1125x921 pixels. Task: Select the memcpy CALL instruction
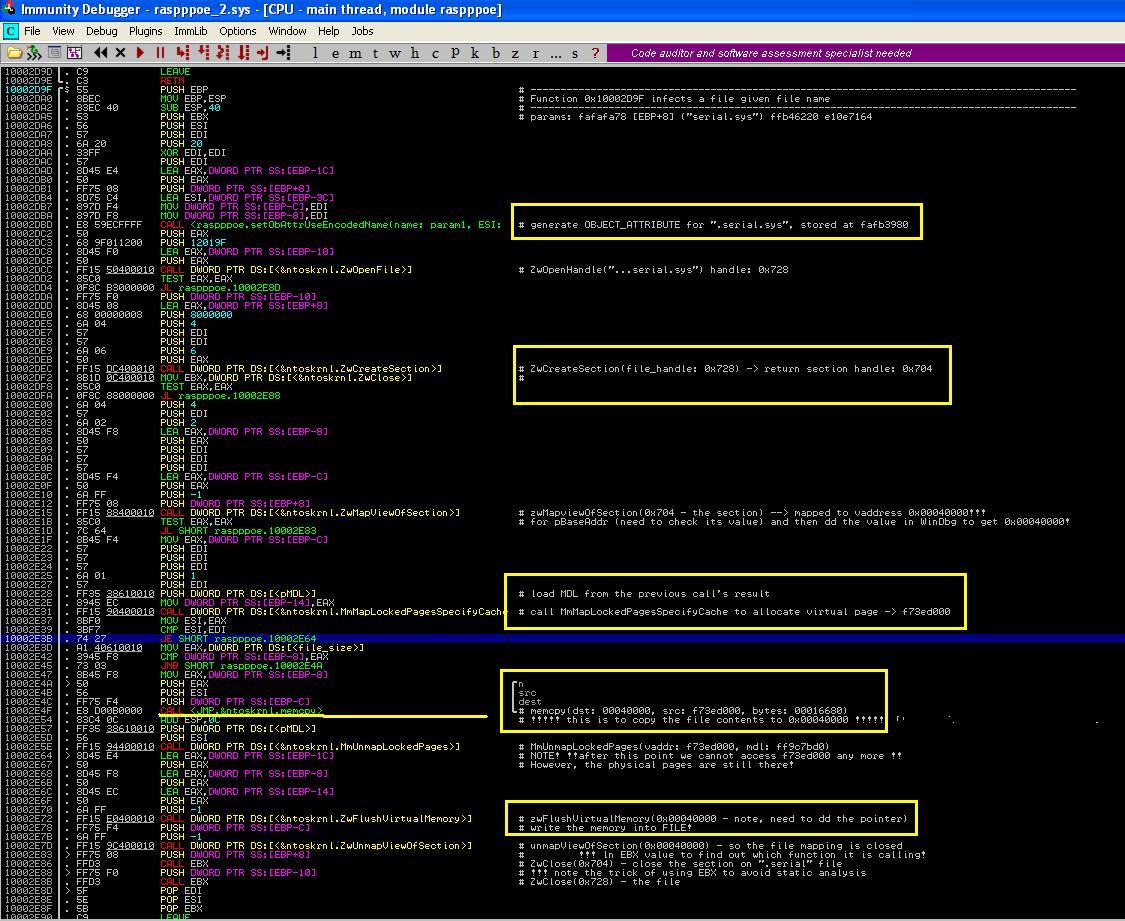[241, 711]
